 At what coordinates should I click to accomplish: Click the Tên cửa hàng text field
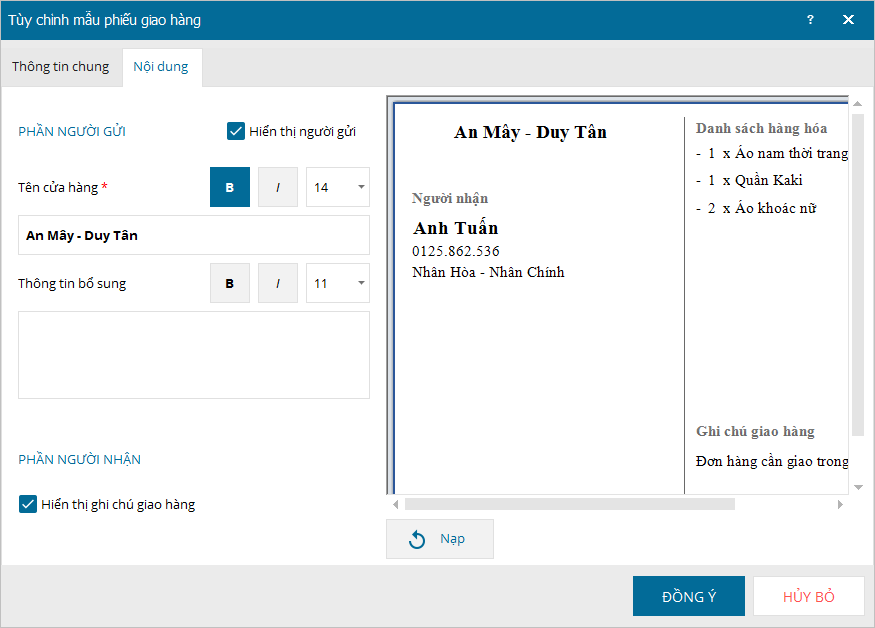[x=194, y=235]
